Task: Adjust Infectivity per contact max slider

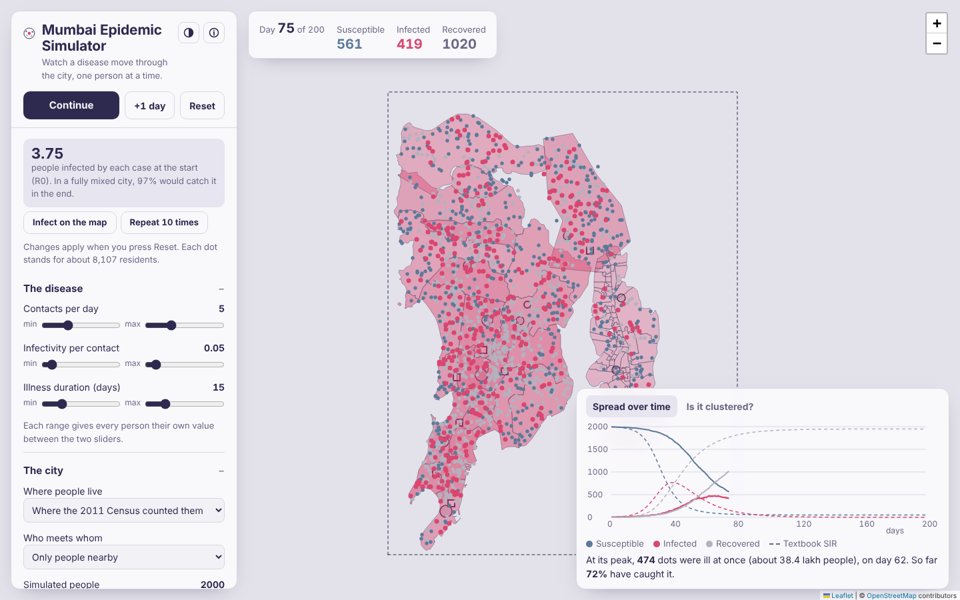Action: click(184, 364)
